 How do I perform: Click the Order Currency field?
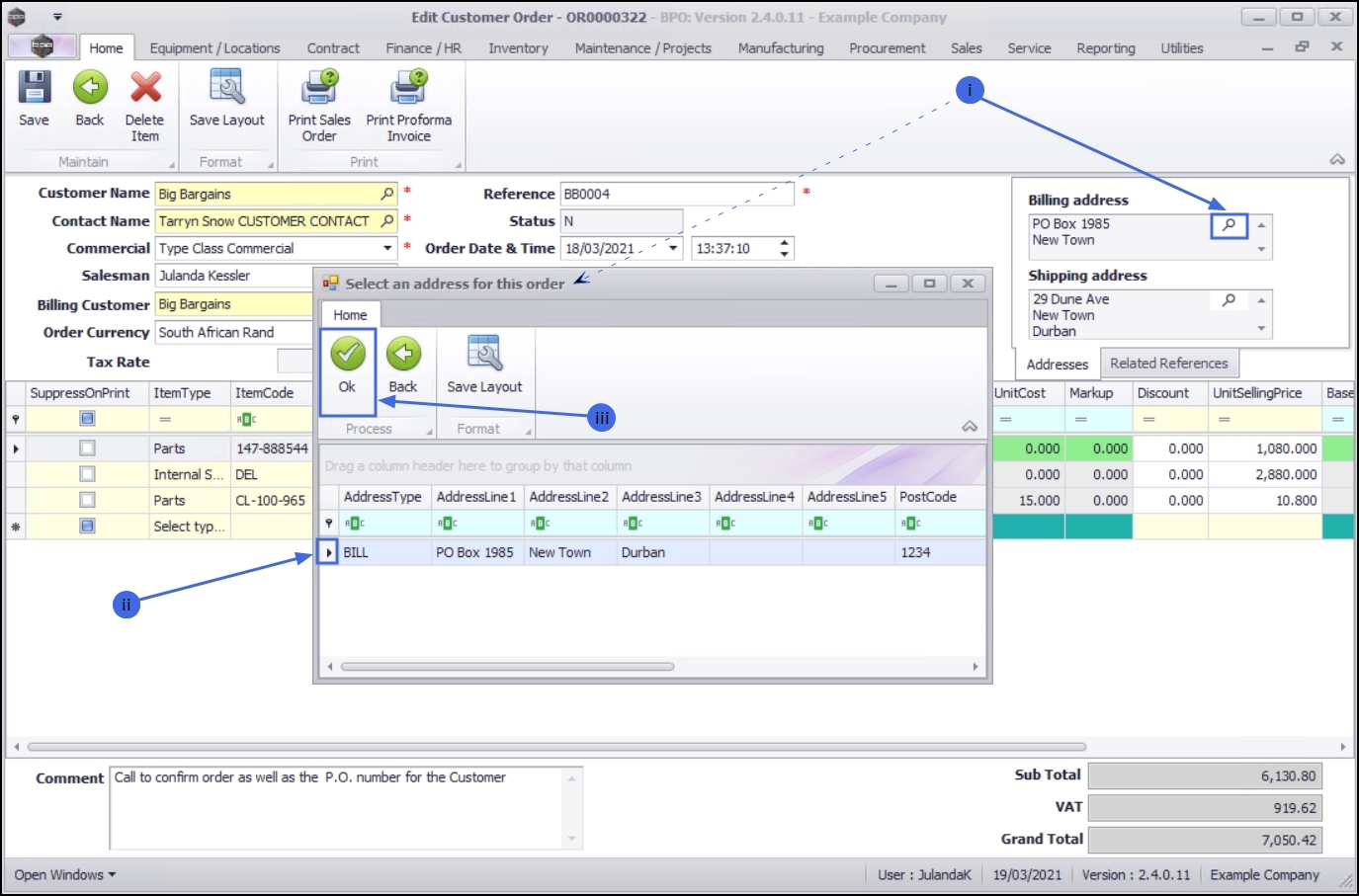234,333
